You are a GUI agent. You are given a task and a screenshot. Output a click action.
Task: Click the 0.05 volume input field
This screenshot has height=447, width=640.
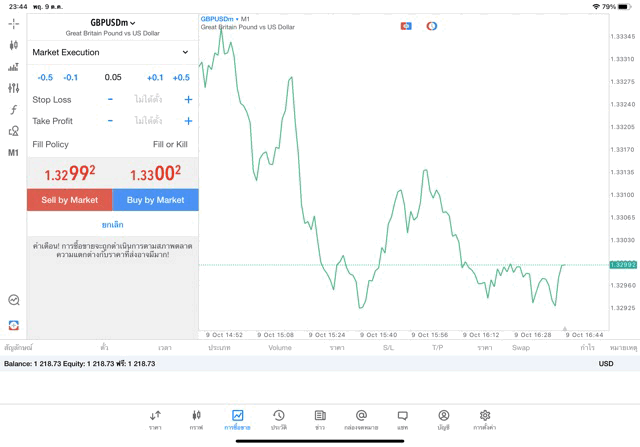112,77
